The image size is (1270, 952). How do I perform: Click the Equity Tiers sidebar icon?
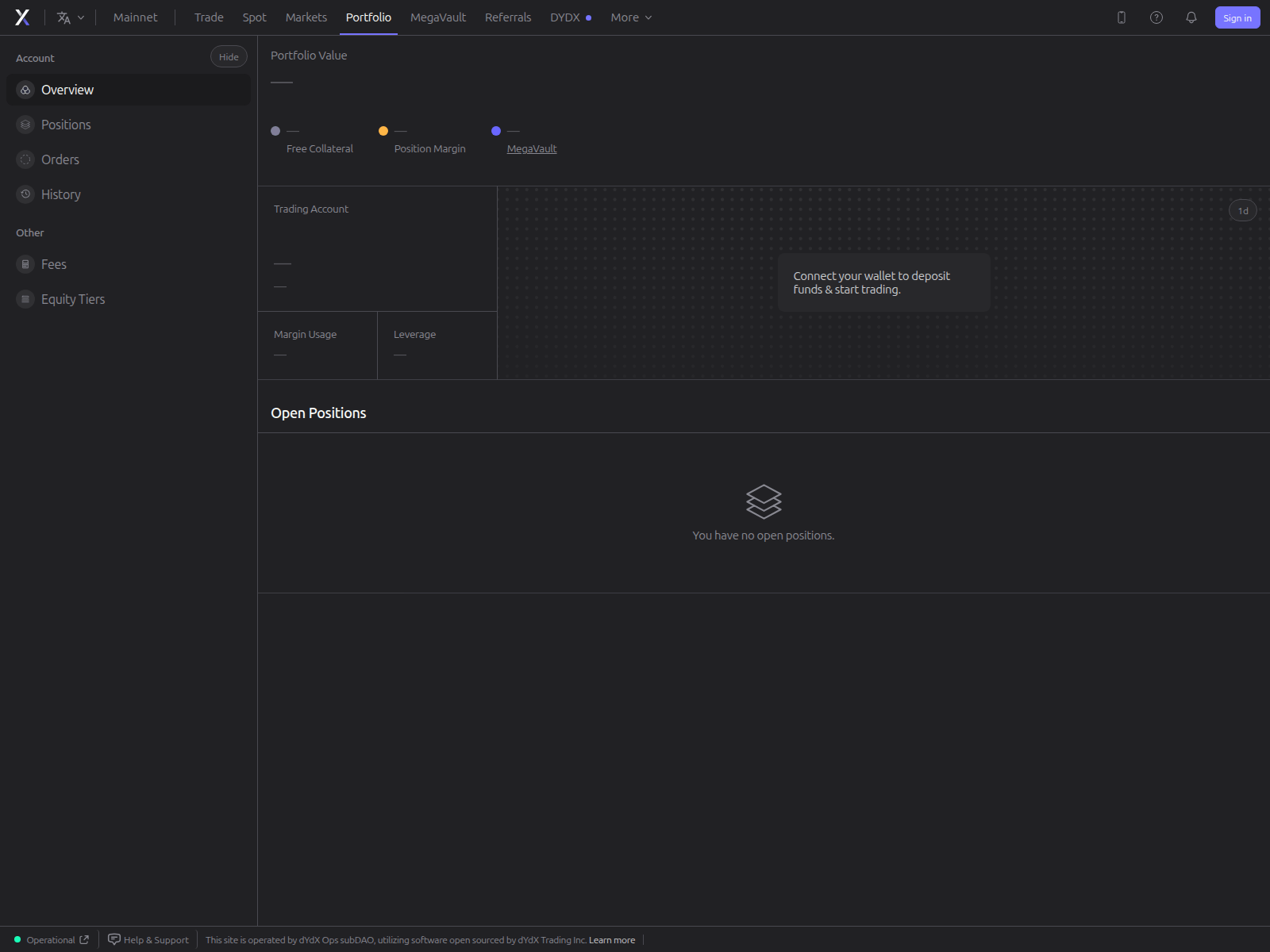(25, 299)
